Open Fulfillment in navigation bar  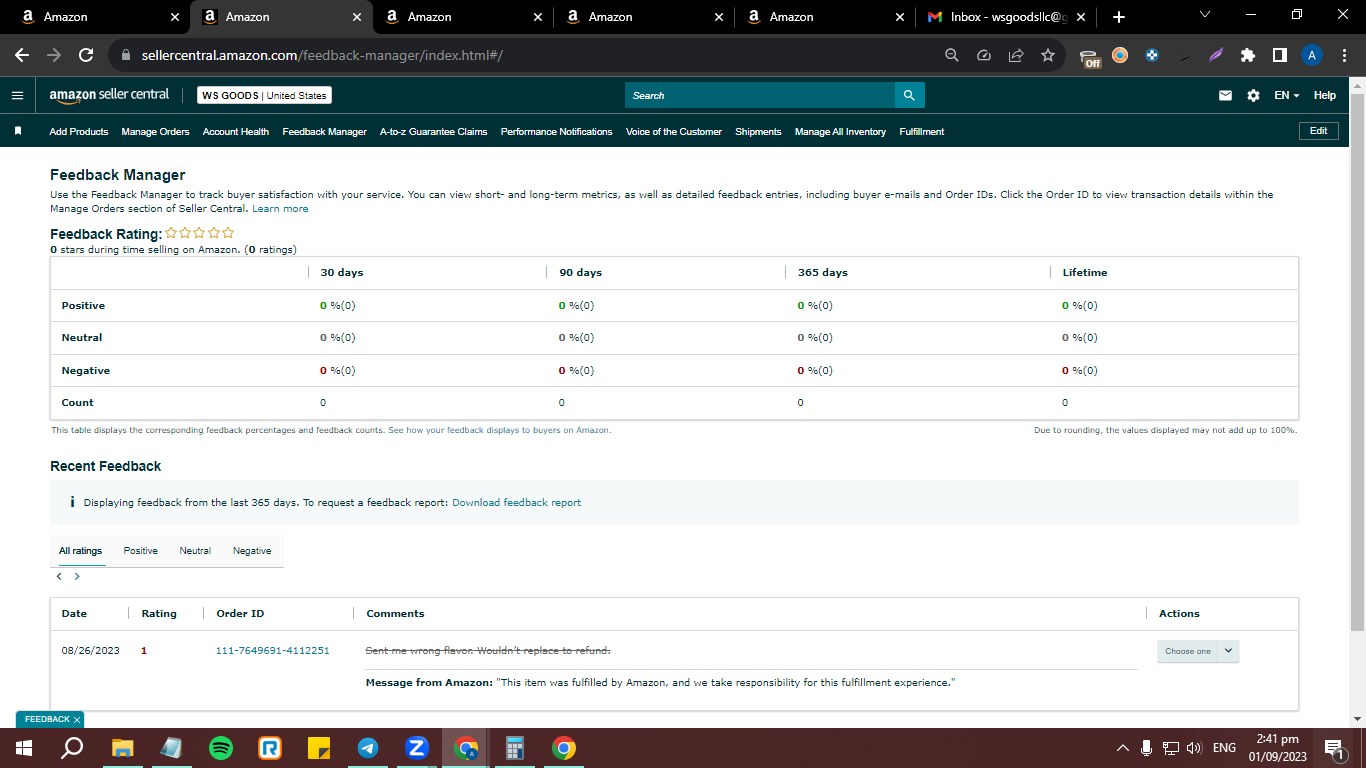[922, 132]
